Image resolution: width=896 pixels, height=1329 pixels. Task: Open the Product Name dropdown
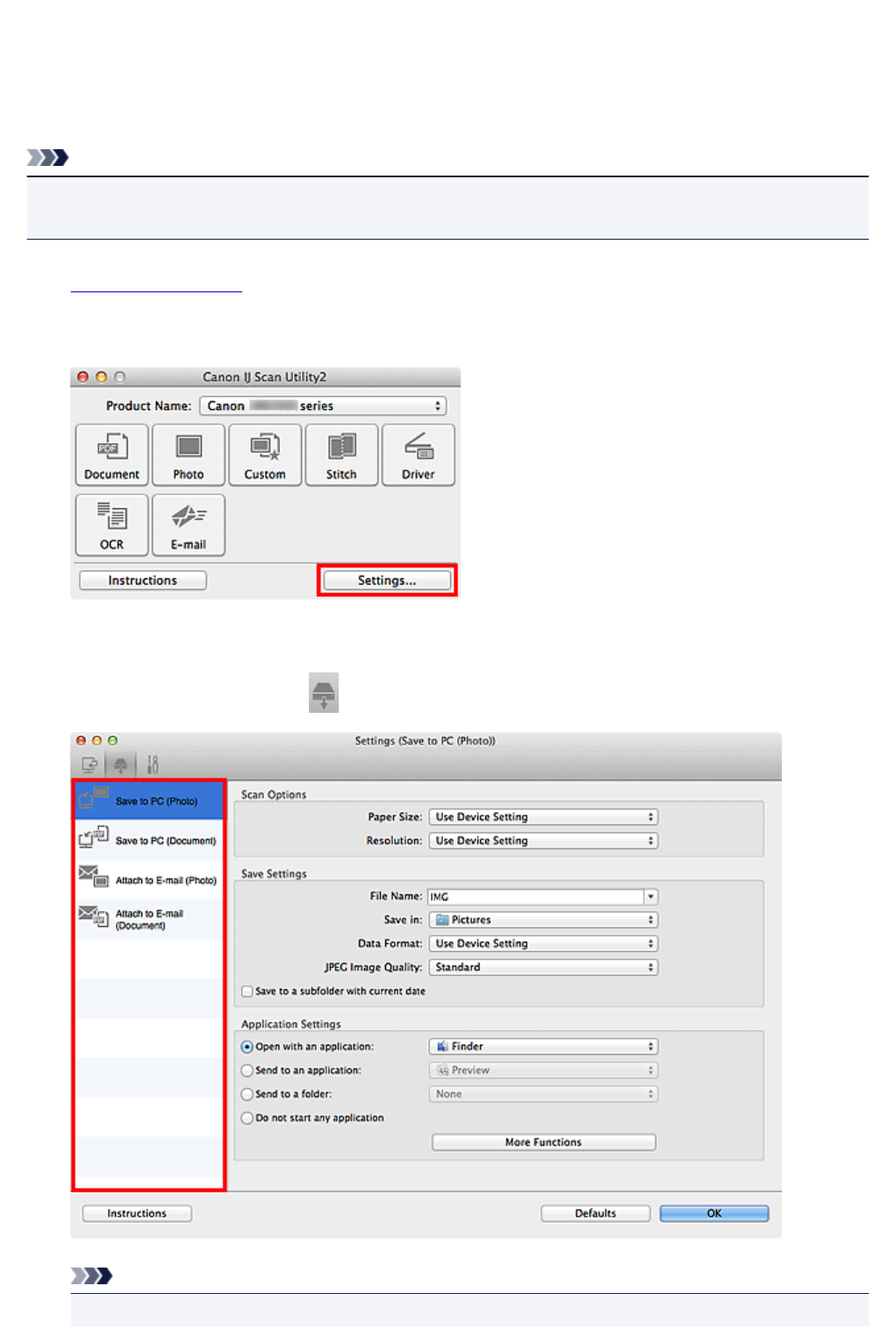coord(323,406)
